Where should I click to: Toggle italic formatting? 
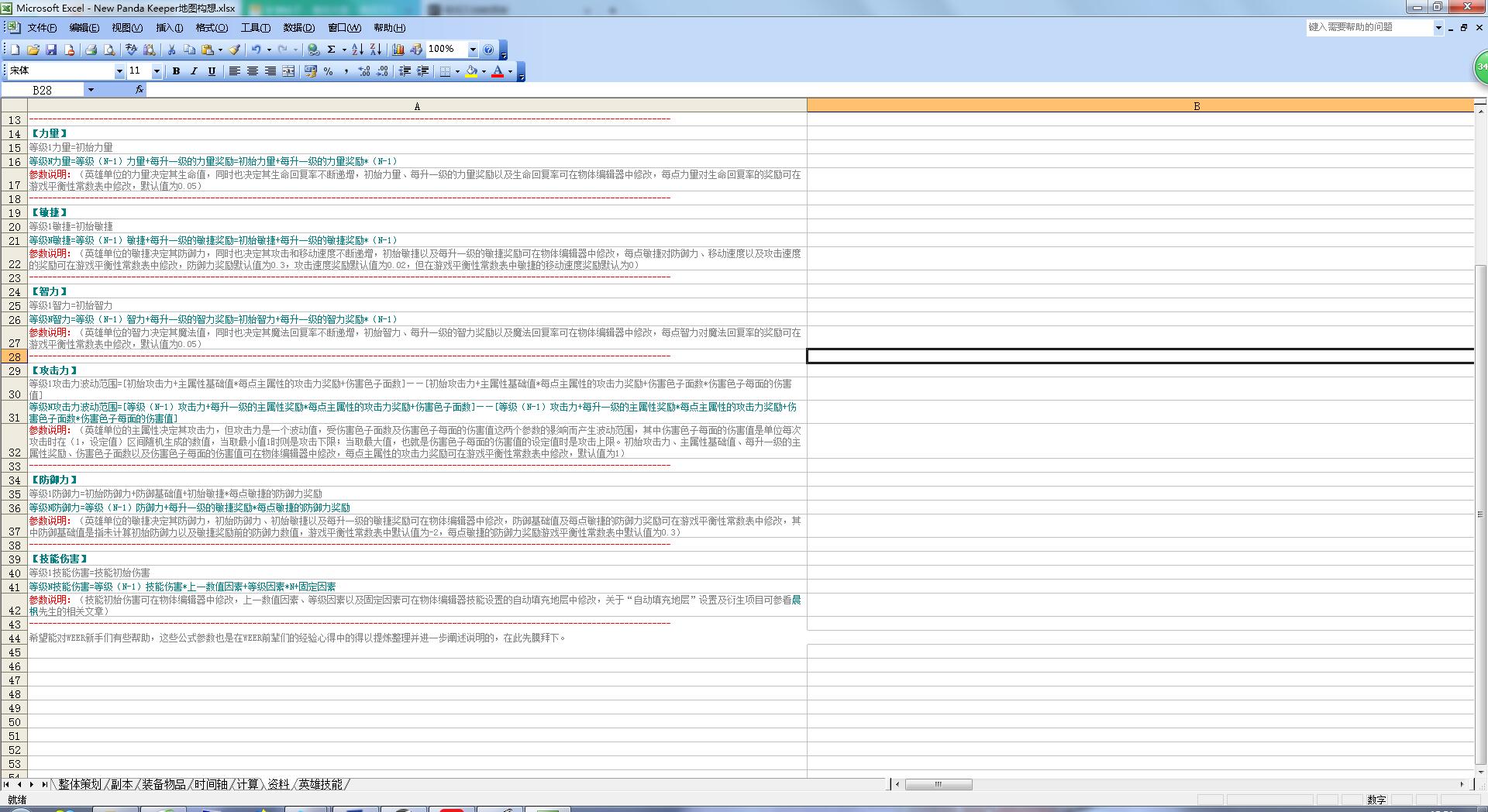point(194,71)
